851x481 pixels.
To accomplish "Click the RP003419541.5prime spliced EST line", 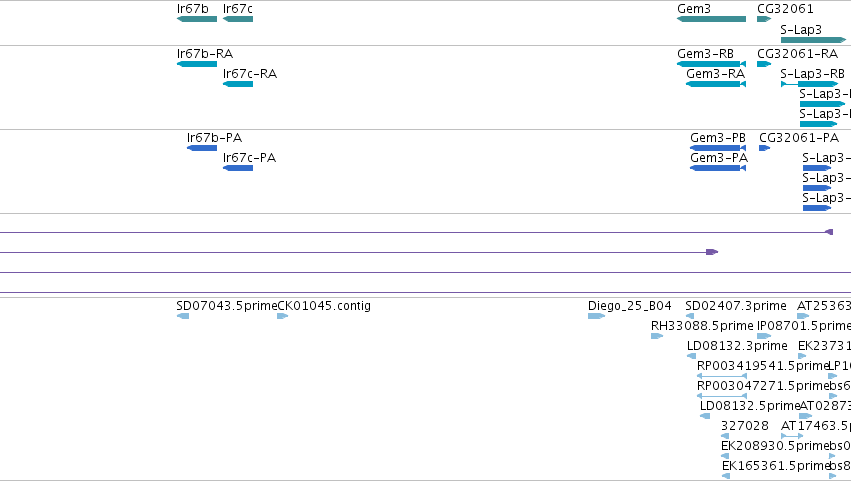I will point(722,376).
